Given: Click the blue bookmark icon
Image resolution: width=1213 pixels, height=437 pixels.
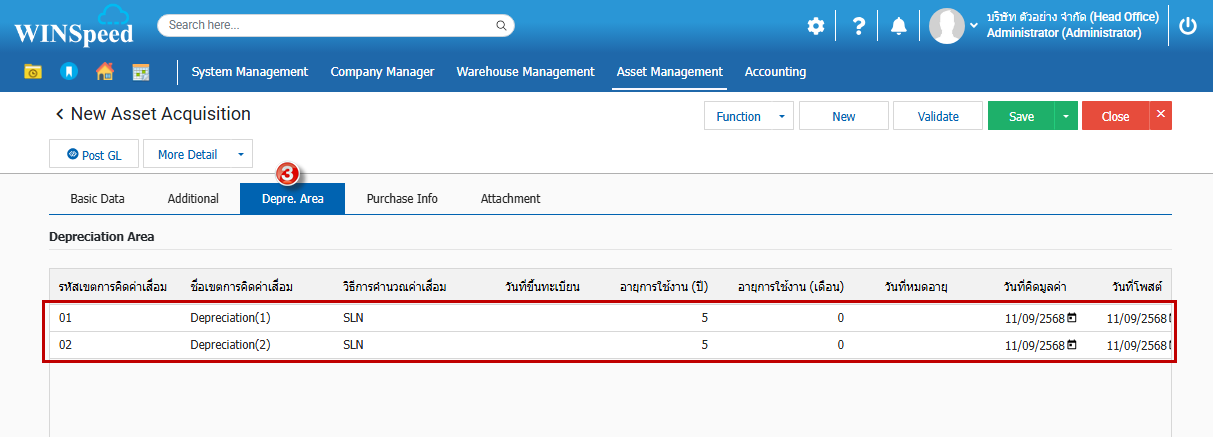Looking at the screenshot, I should (x=68, y=72).
